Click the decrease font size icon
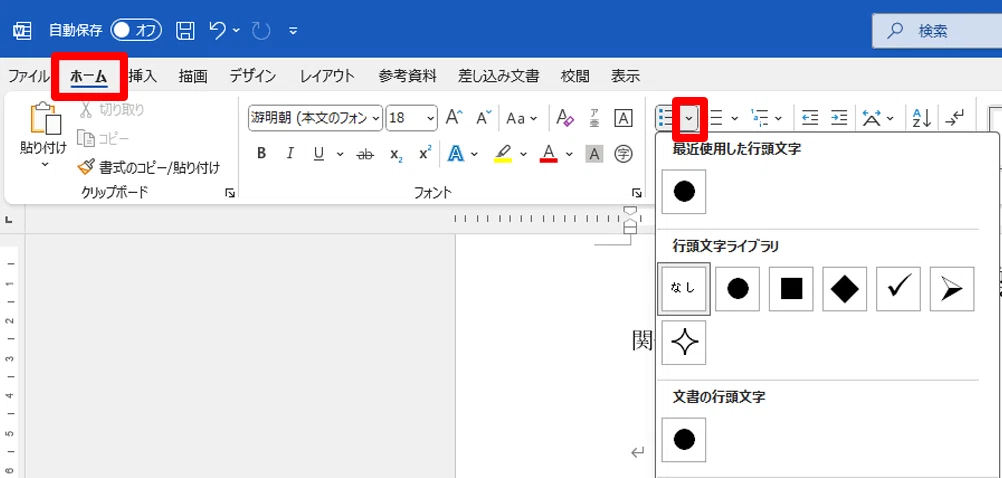Viewport: 1002px width, 478px height. tap(484, 118)
